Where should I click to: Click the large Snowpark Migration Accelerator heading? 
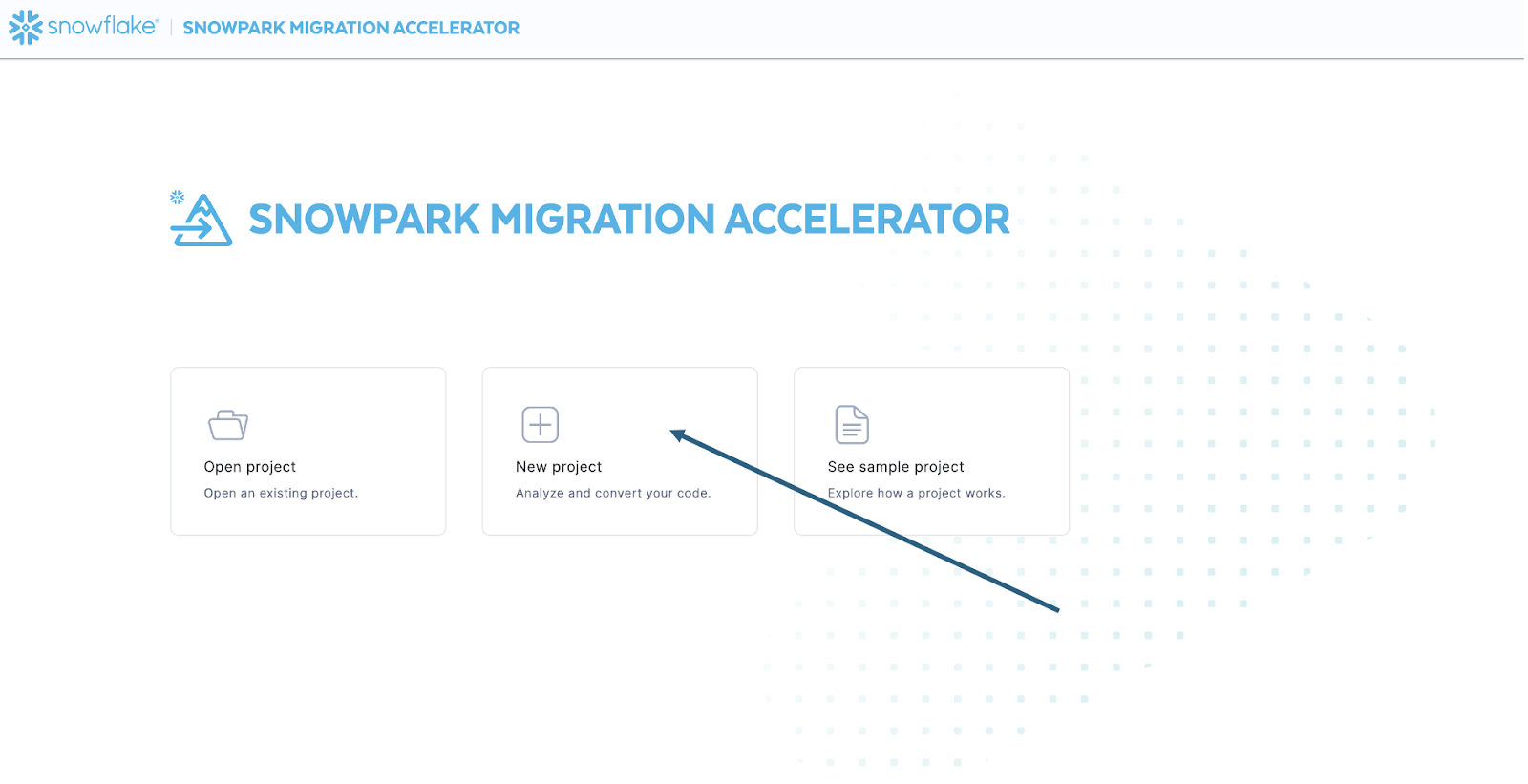628,220
